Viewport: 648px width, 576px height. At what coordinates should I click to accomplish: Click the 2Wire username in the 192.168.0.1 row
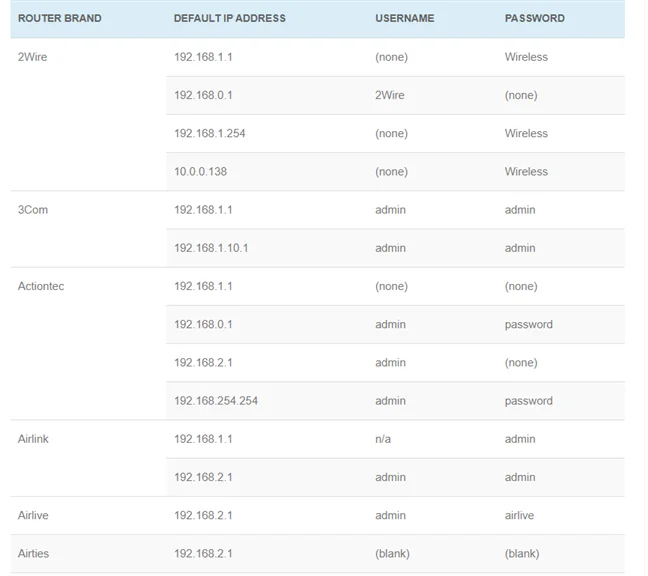[390, 95]
